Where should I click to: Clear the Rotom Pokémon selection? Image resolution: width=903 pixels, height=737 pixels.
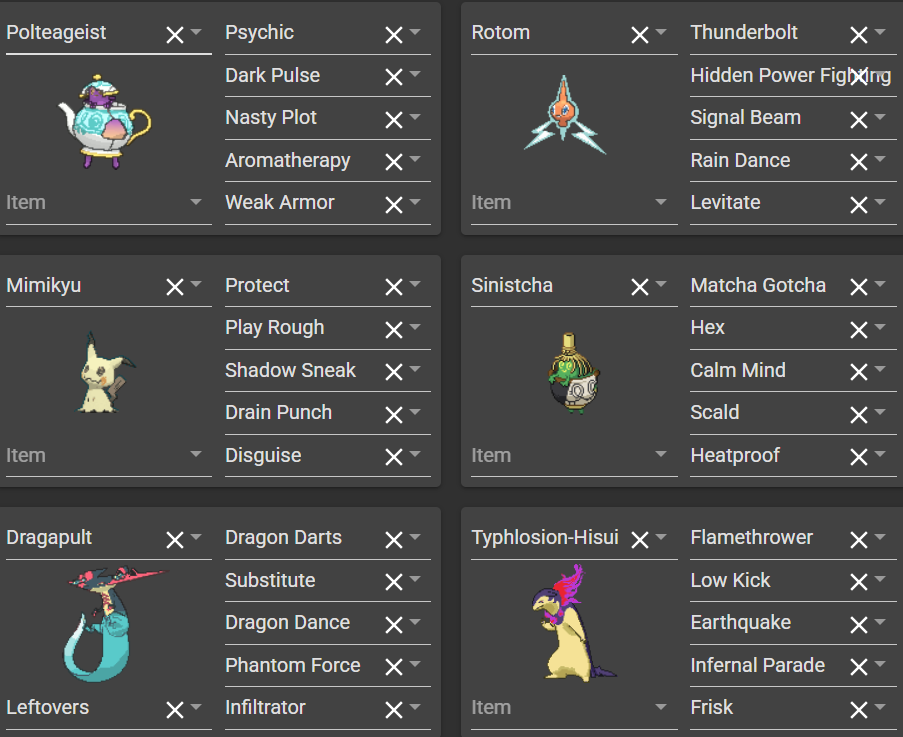[640, 35]
